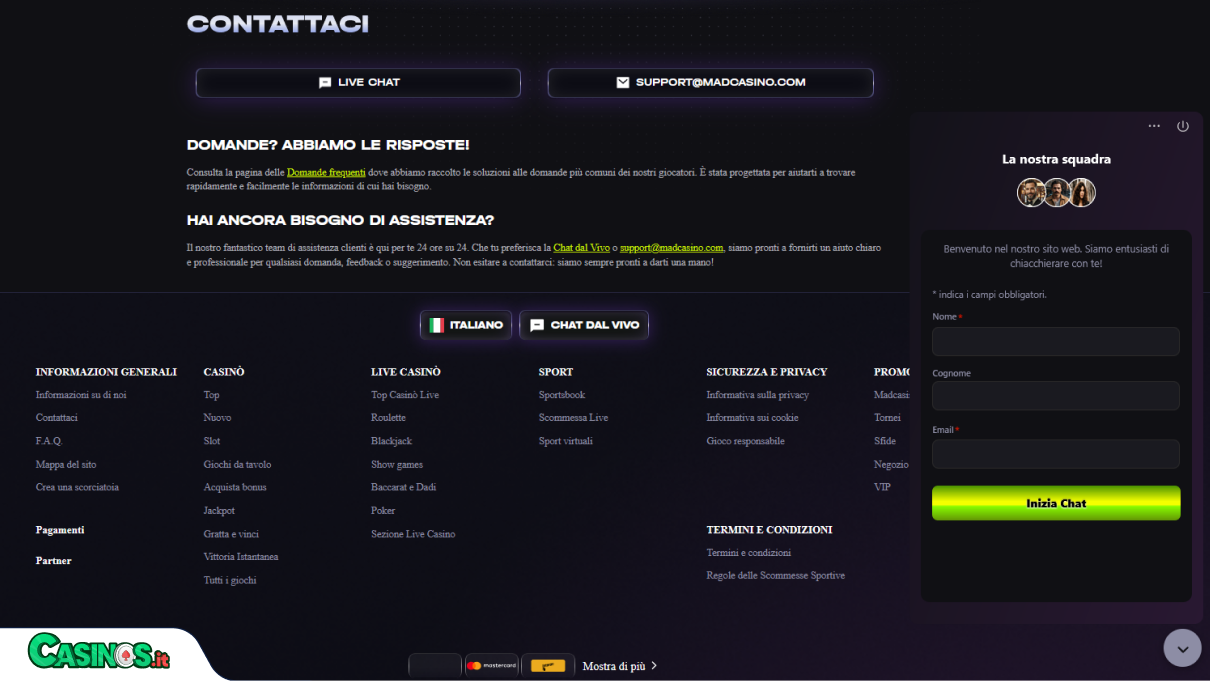The image size is (1210, 681).
Task: Open Acquista bonus link
Action: pos(235,488)
